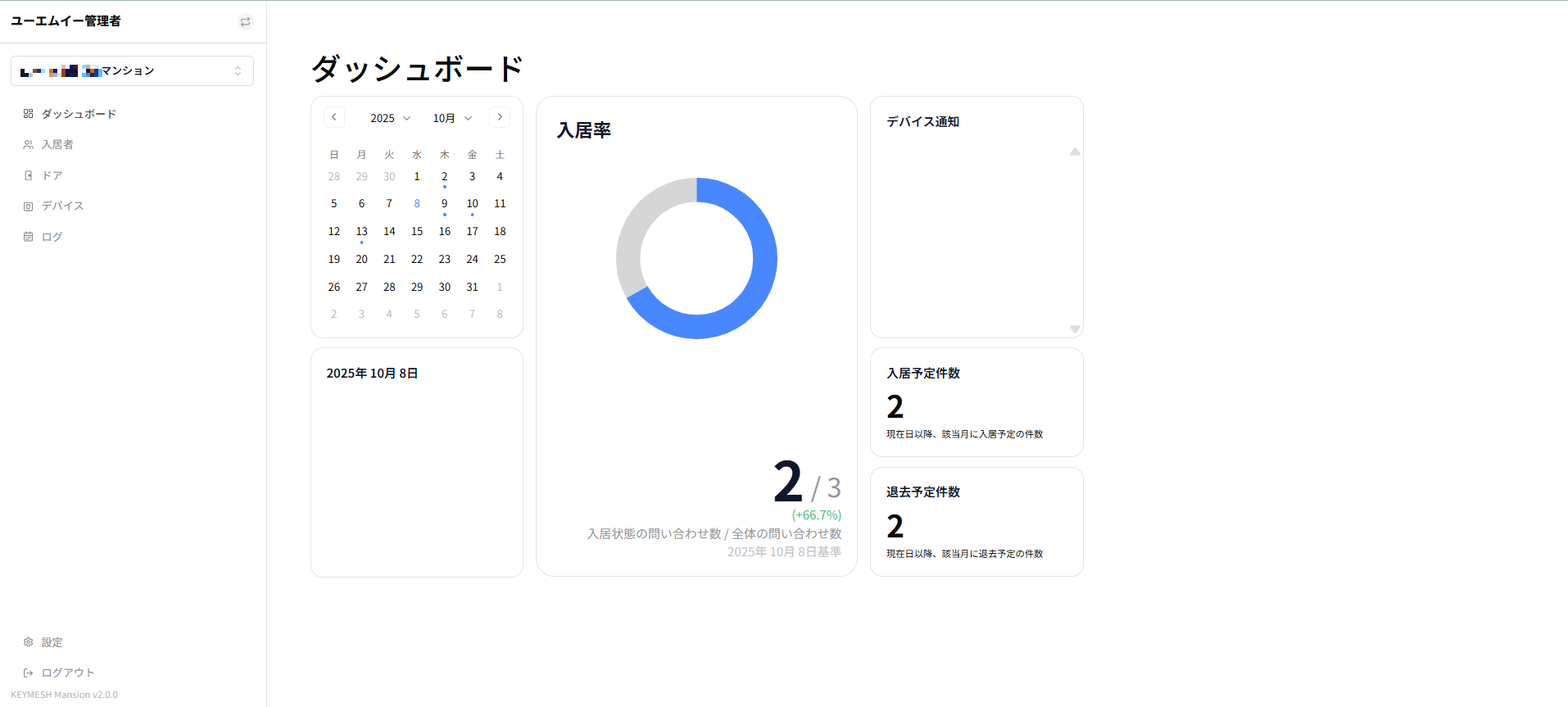Click the logout arrow icon
Viewport: 1568px width, 707px height.
point(28,673)
